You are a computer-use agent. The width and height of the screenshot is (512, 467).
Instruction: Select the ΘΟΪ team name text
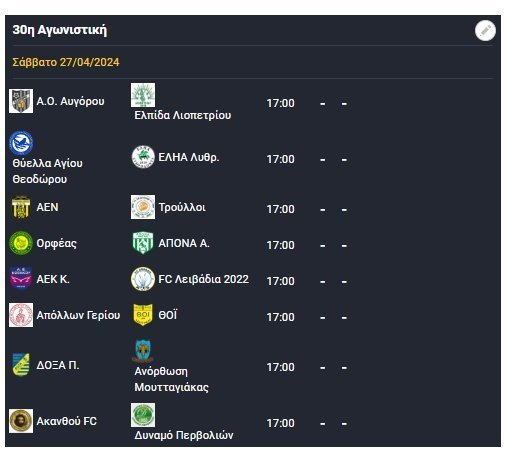pyautogui.click(x=168, y=315)
